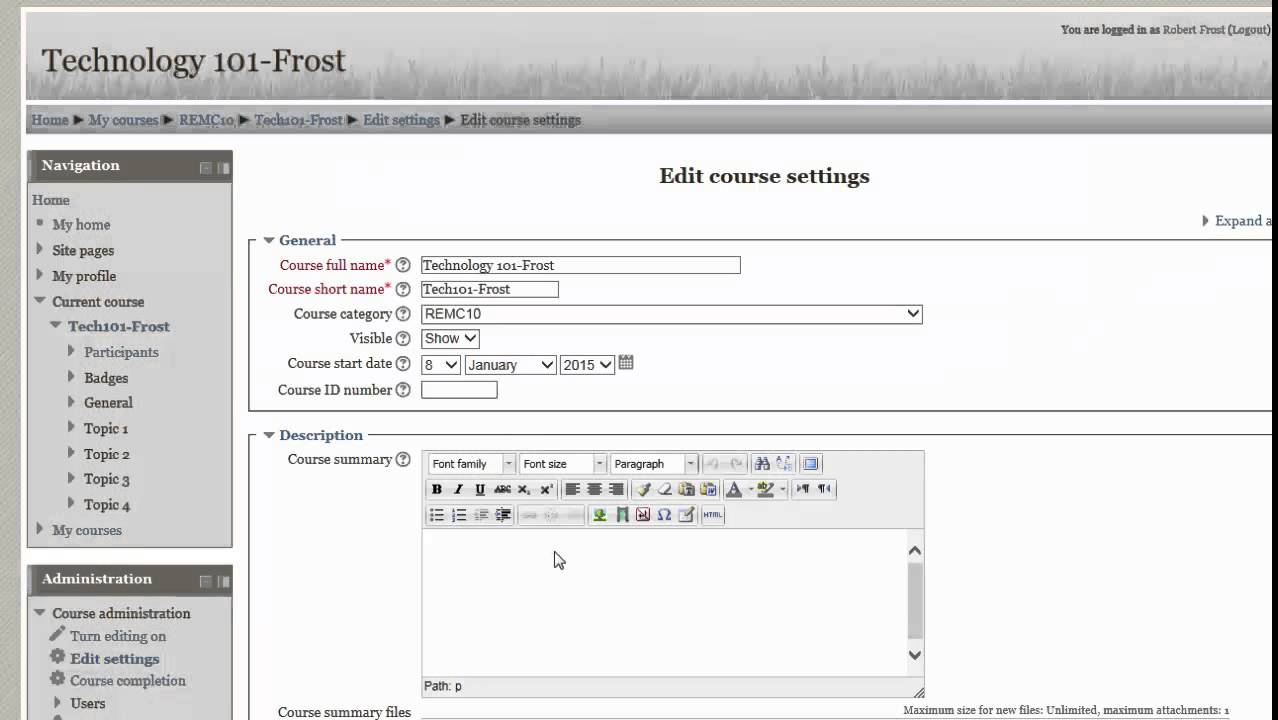Open My profile in navigation
Viewport: 1278px width, 720px height.
(84, 276)
